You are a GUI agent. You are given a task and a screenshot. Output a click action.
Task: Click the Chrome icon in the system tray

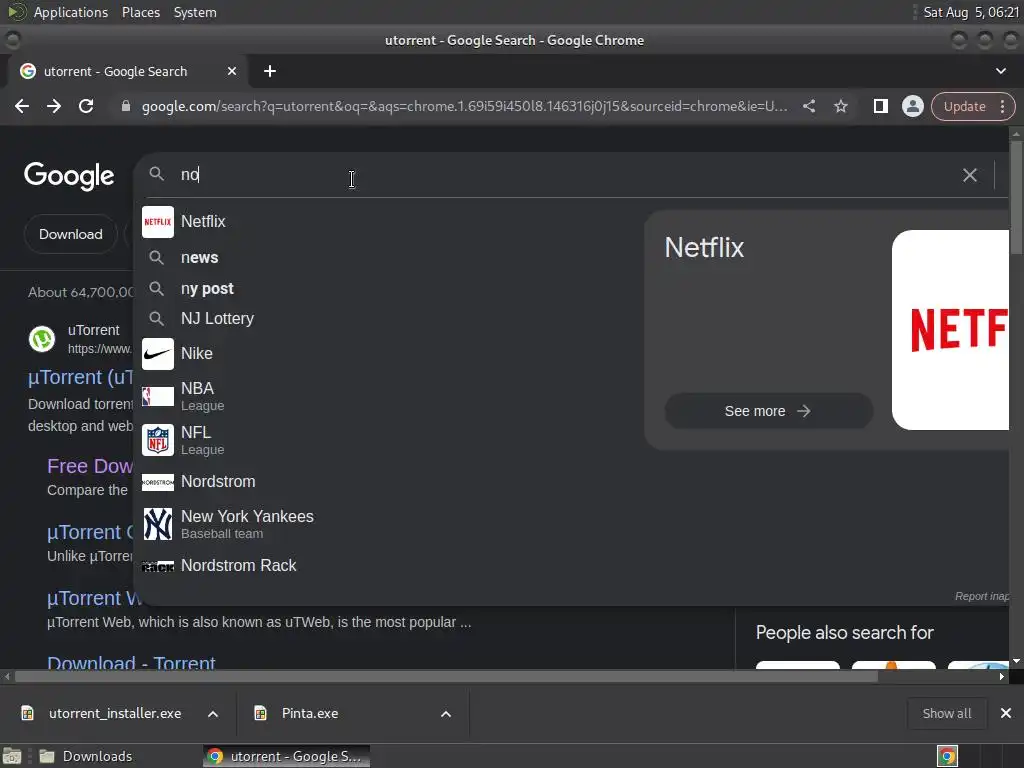tap(947, 756)
